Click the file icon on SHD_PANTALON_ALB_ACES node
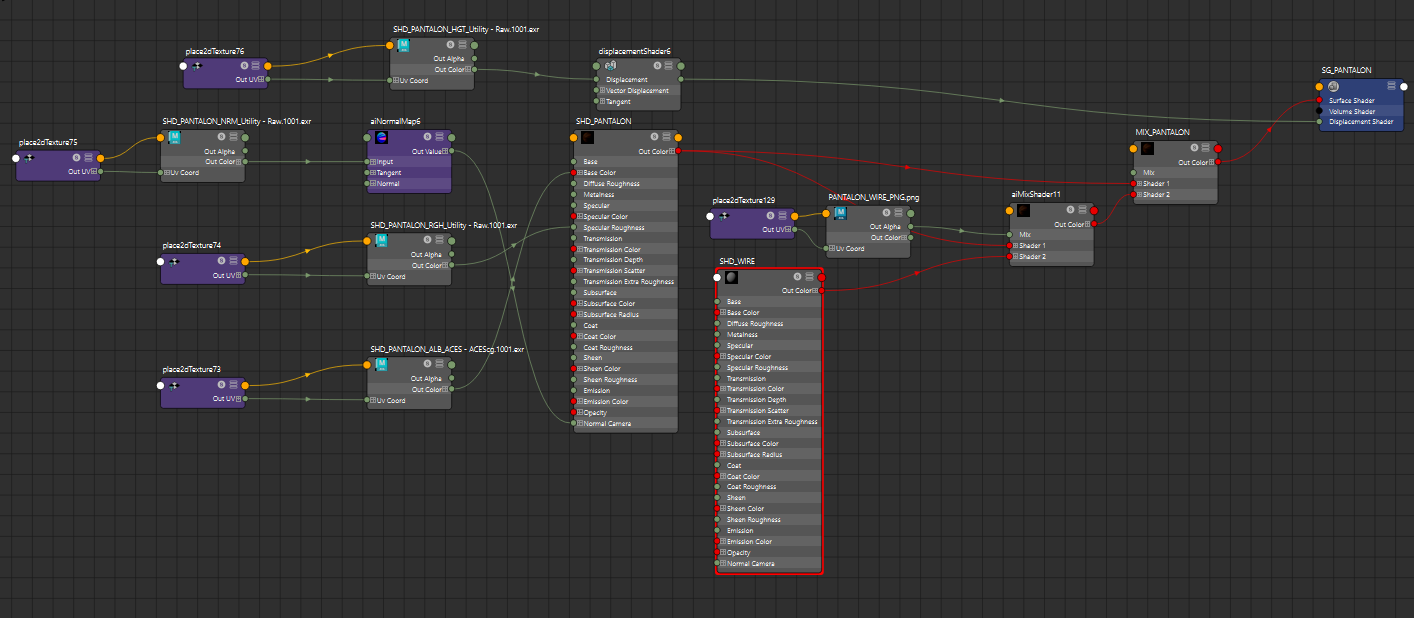Screen dimensions: 1414x618 381,366
